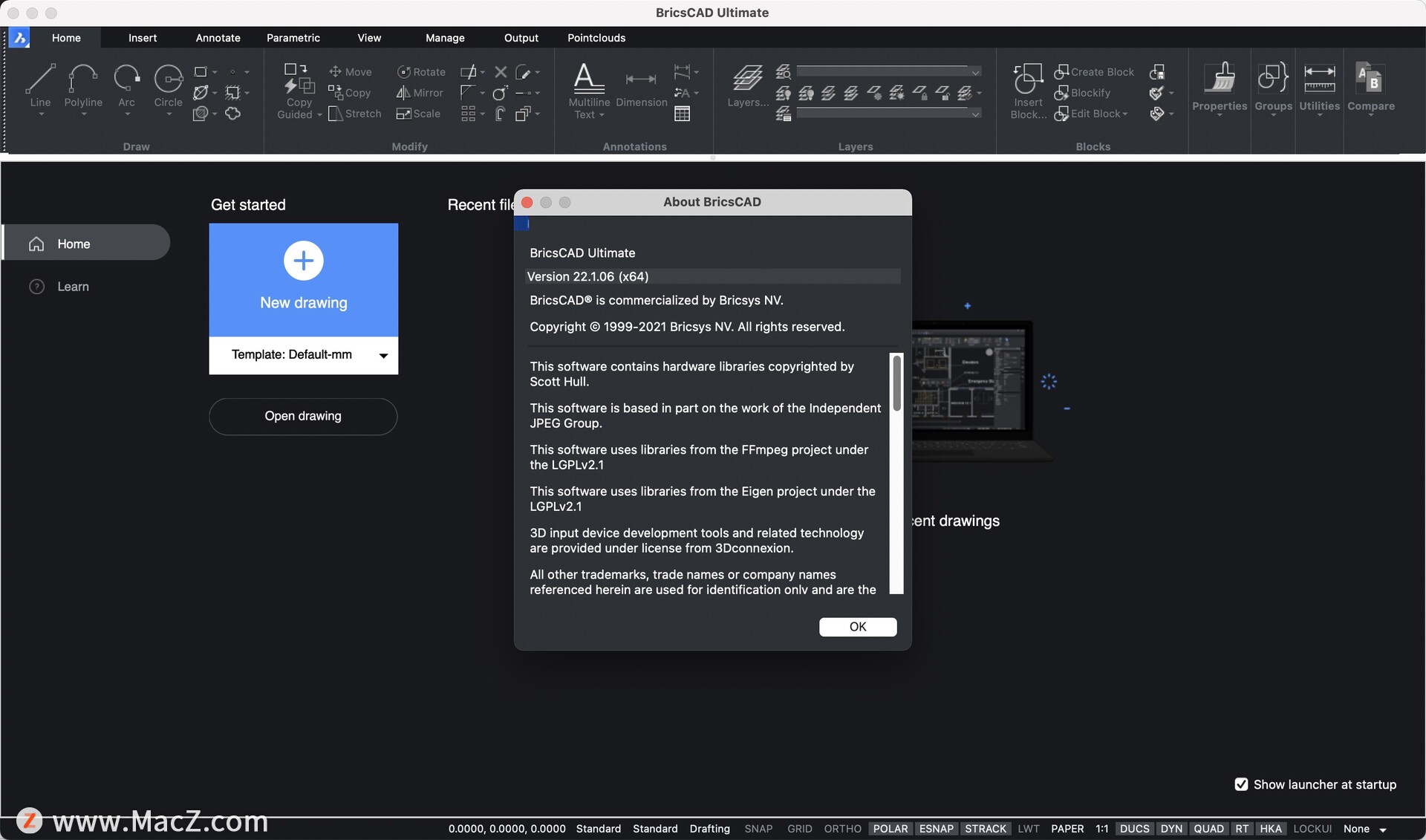The width and height of the screenshot is (1426, 840).
Task: Switch to the Manage ribbon tab
Action: (445, 37)
